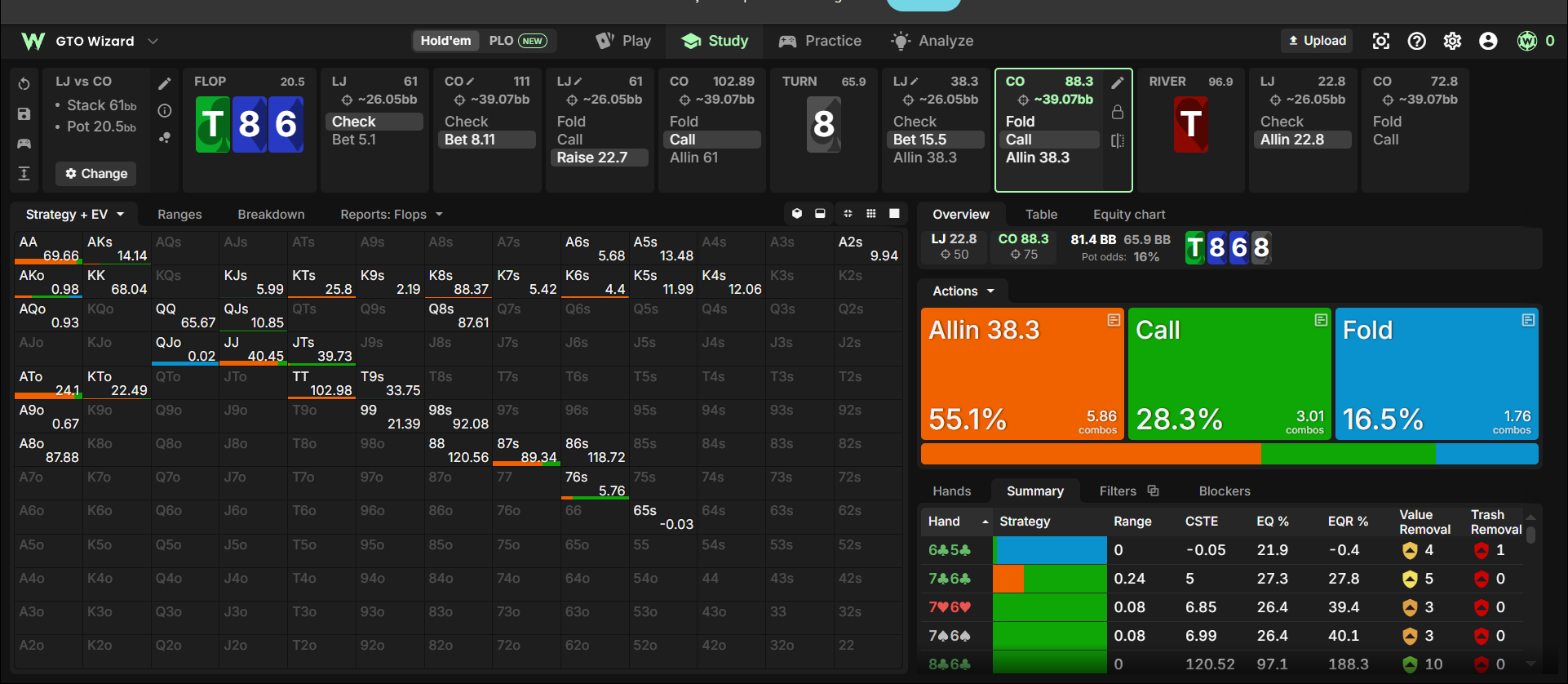Select the 3x3 grid view icon
1568x684 pixels.
pos(871,214)
